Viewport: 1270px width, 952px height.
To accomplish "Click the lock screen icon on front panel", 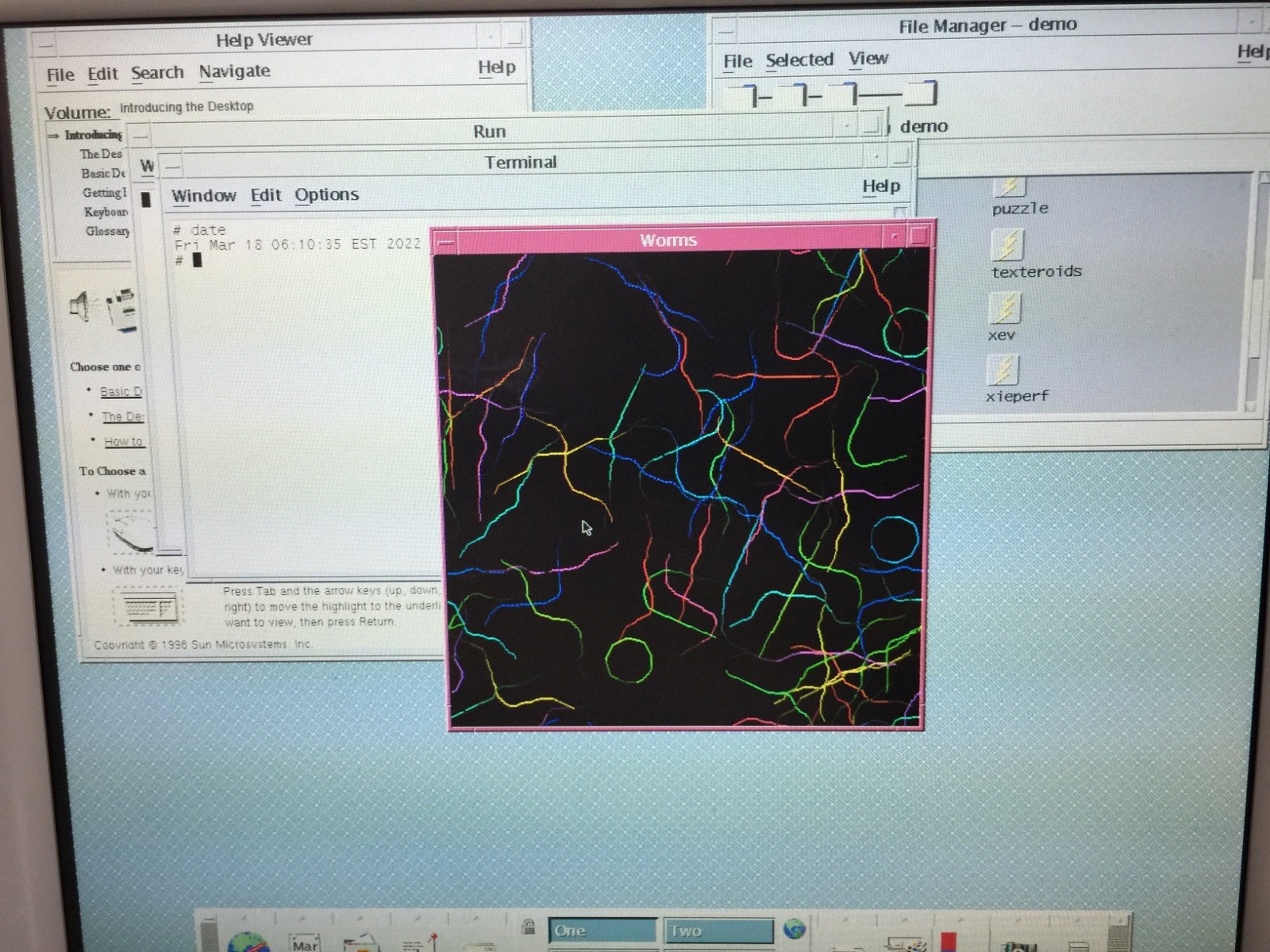I will pyautogui.click(x=528, y=926).
